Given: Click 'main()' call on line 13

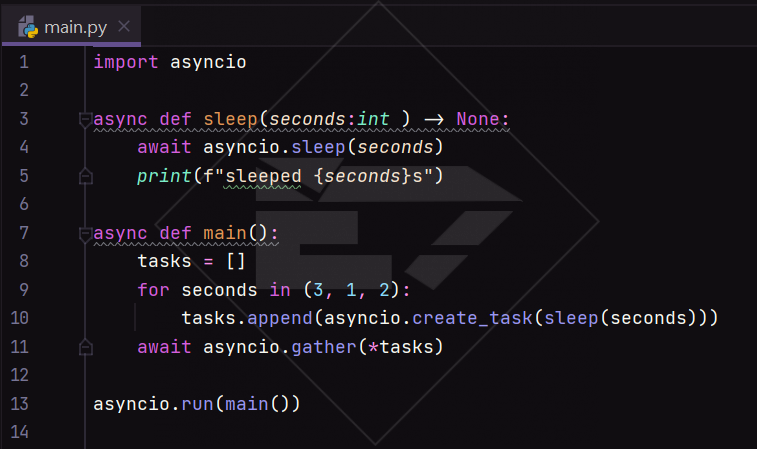Looking at the screenshot, I should (x=258, y=404).
